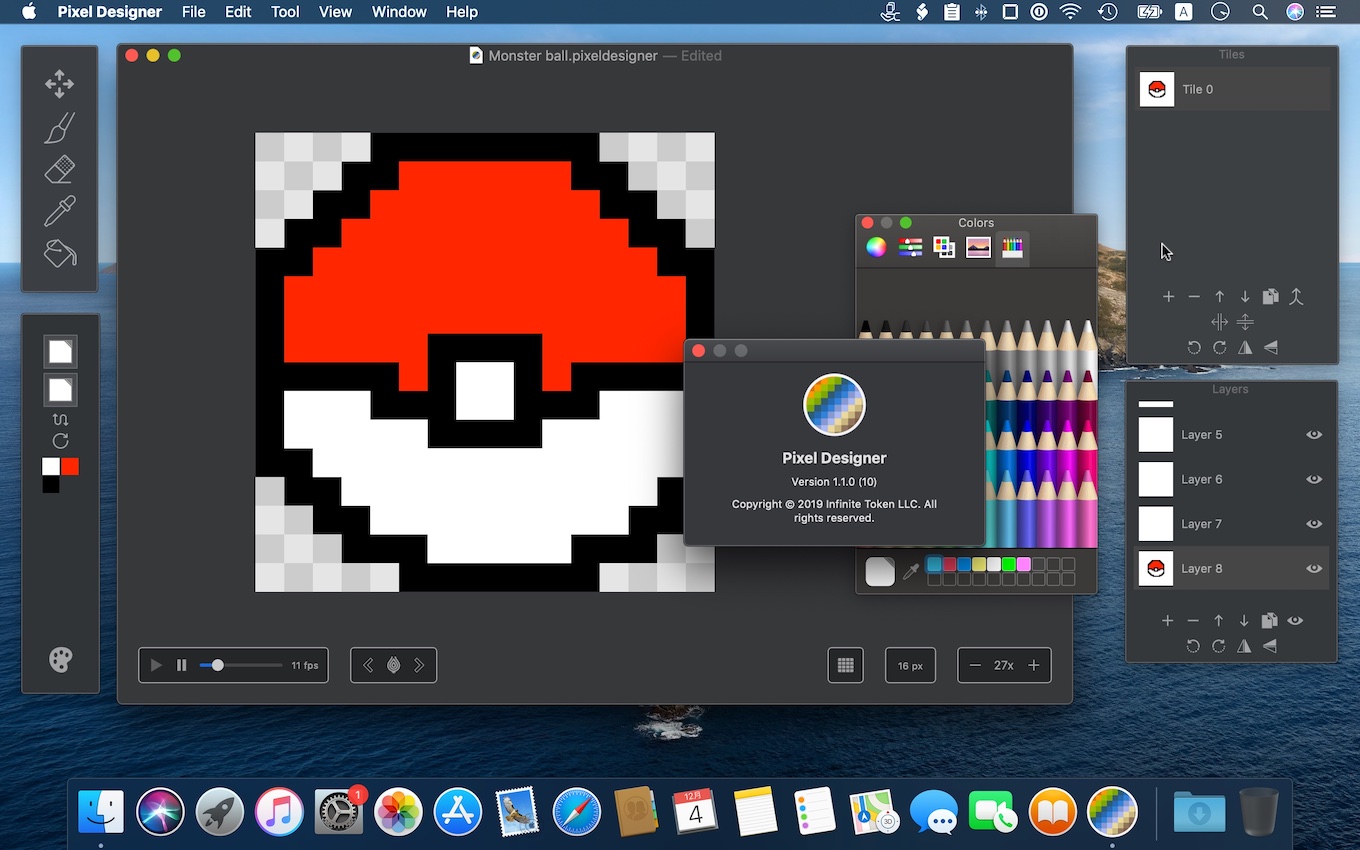This screenshot has height=850, width=1360.
Task: Reset colors with circular arrow icon
Action: click(60, 441)
